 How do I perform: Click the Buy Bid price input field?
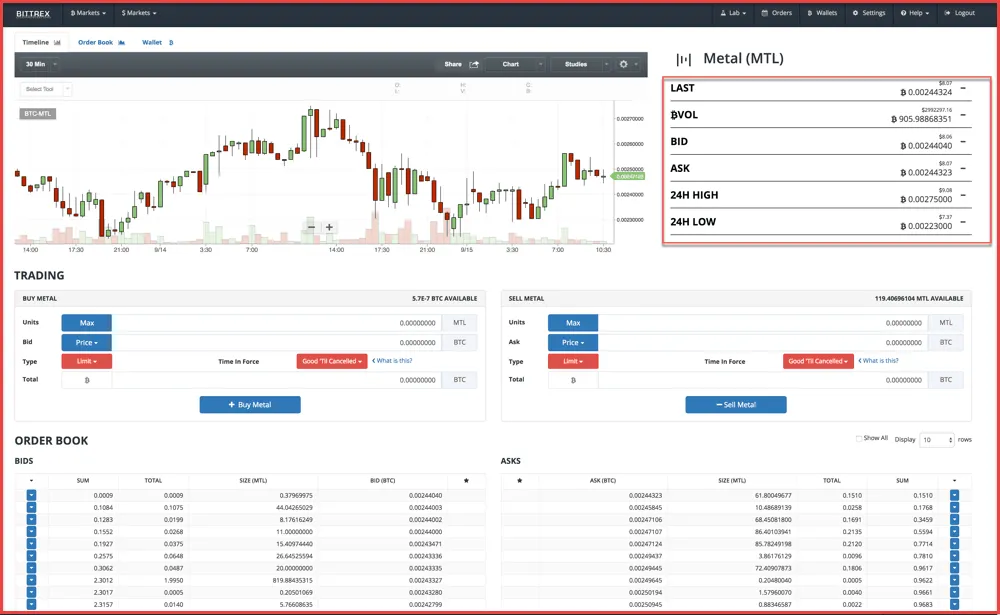coord(277,343)
